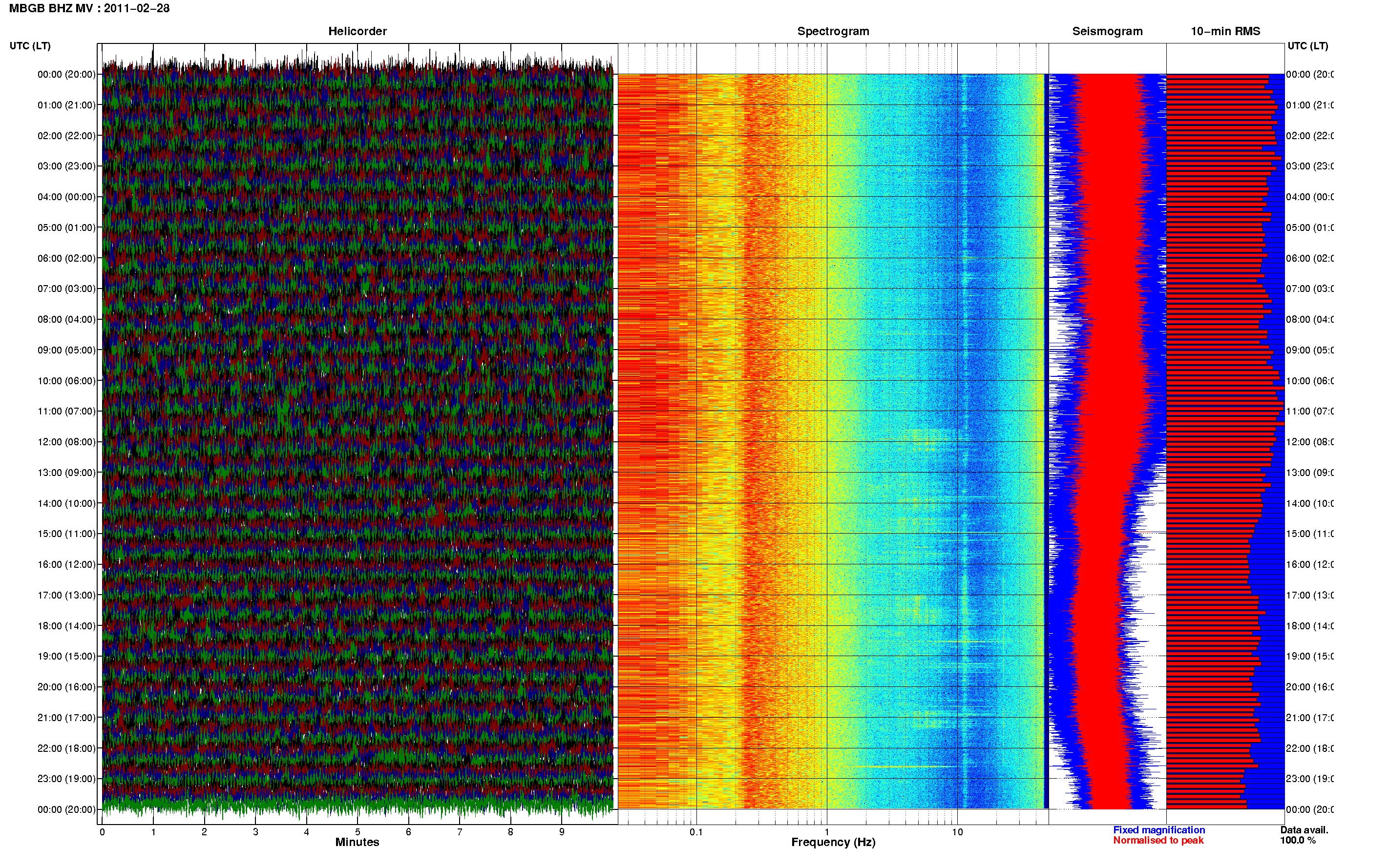Screen dimensions: 1389x868
Task: Click the '18:00 (14:00)' Helicorder time label
Action: tap(66, 626)
